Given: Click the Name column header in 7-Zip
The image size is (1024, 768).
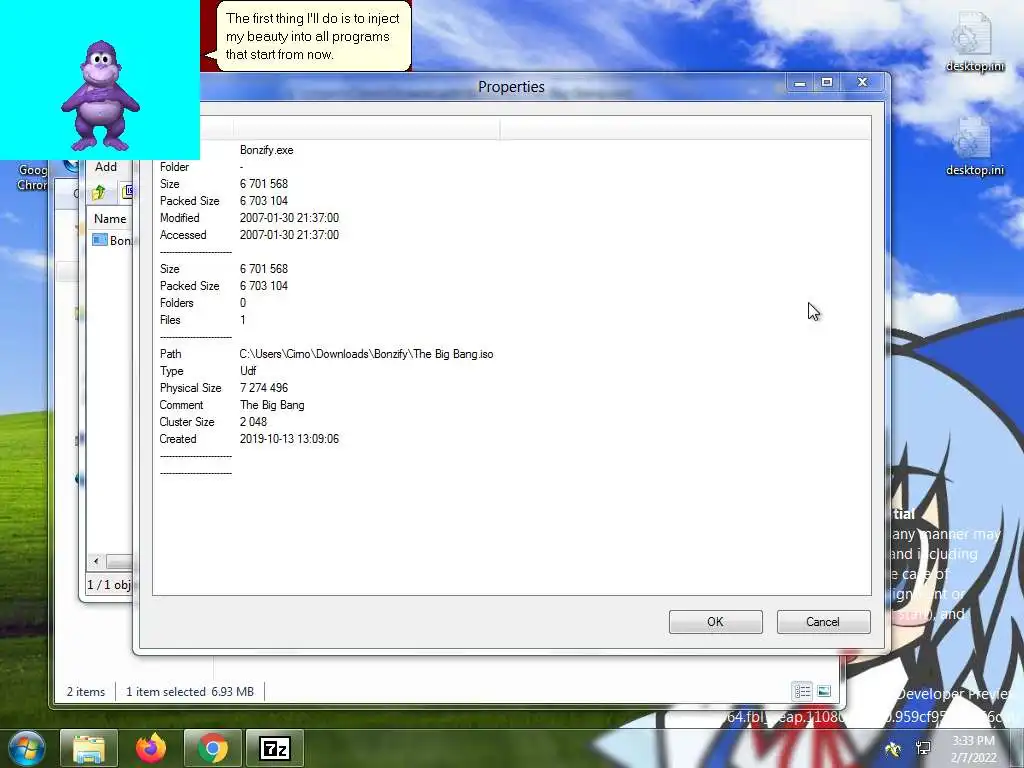Looking at the screenshot, I should pos(110,219).
